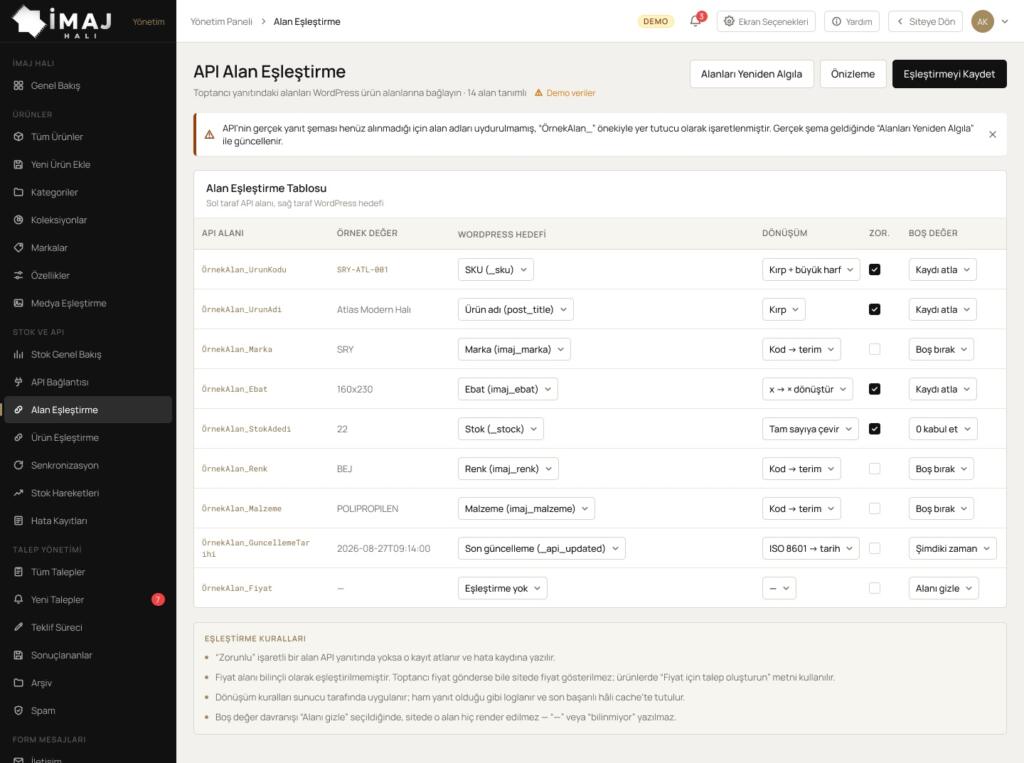Open ISO 8601 → tarih dropdown
The height and width of the screenshot is (763, 1024).
(x=810, y=549)
